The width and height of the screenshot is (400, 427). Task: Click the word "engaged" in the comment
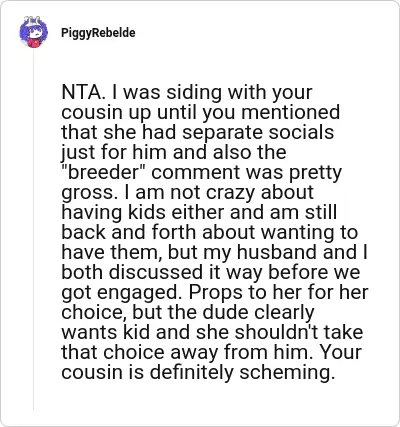tap(139, 293)
